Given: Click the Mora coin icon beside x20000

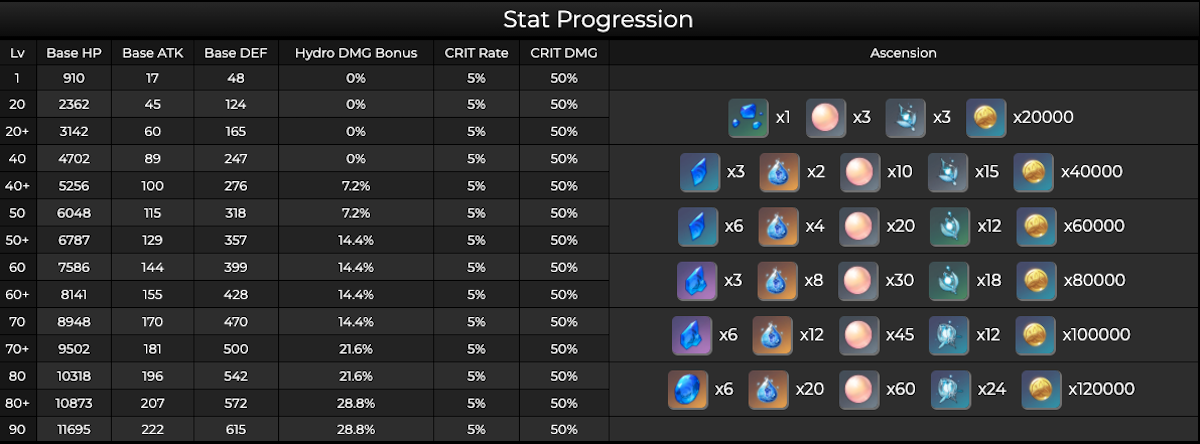Looking at the screenshot, I should tap(987, 118).
